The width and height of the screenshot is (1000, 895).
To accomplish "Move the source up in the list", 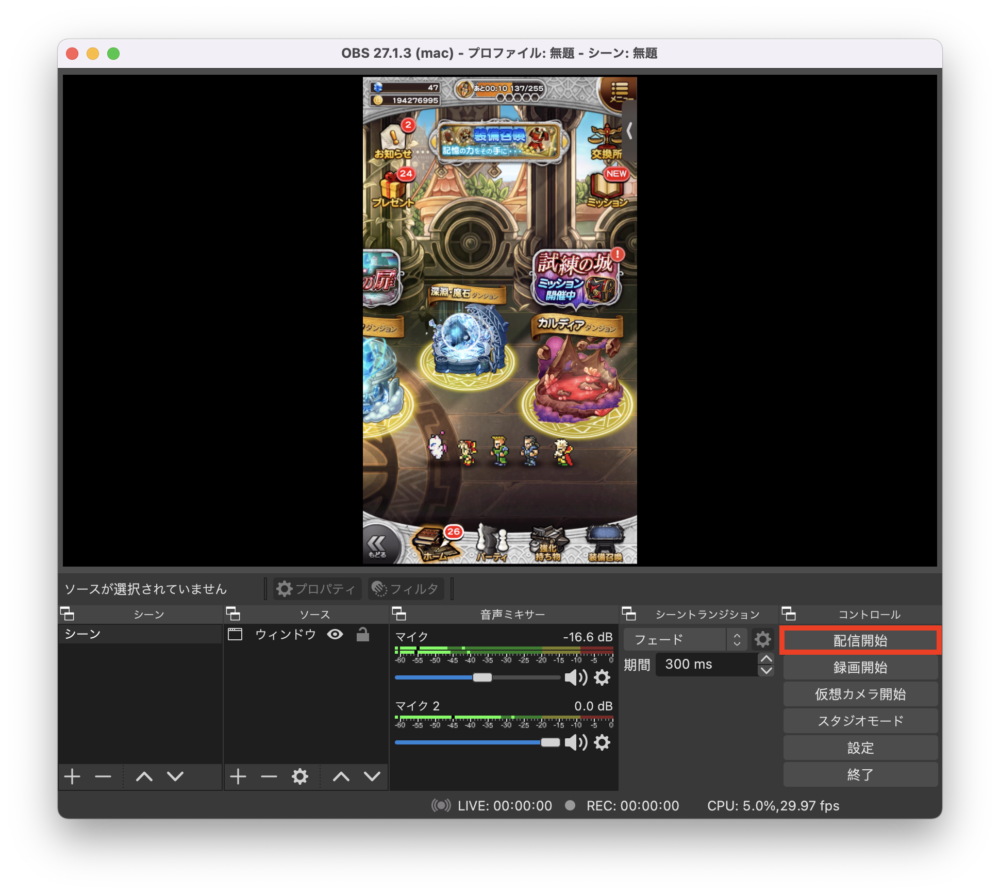I will point(341,776).
